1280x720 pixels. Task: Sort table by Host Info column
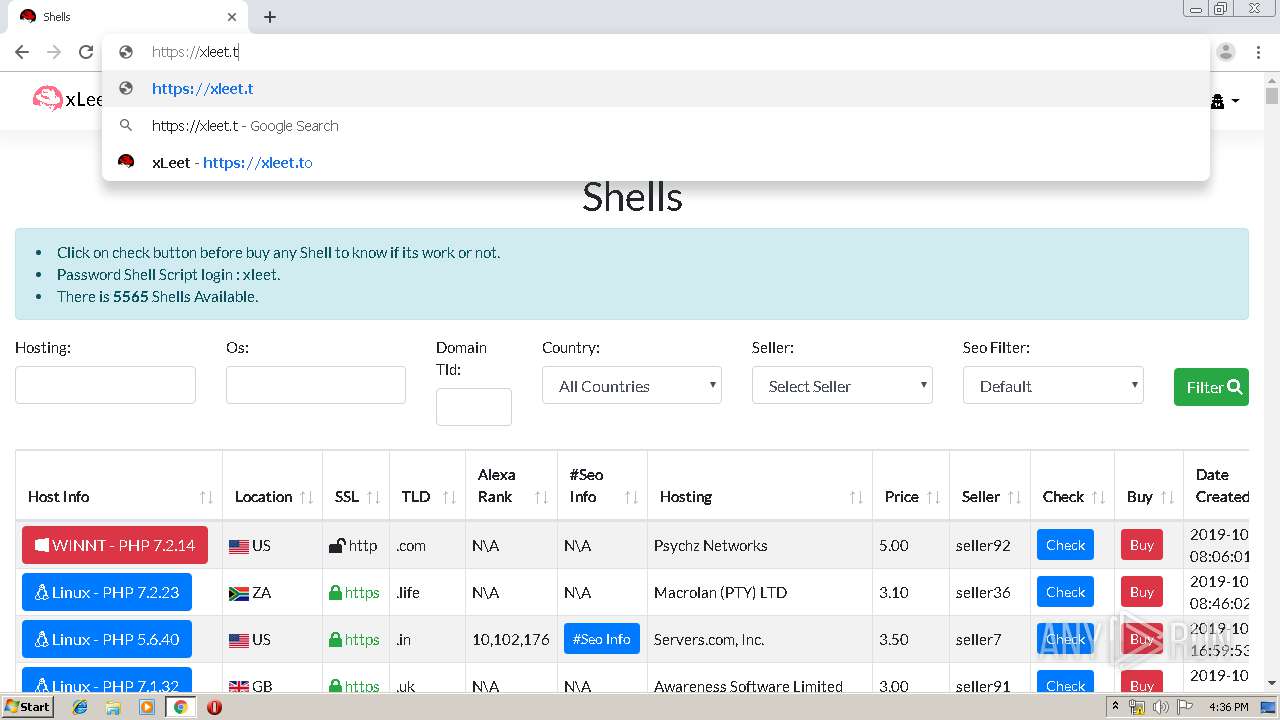(119, 486)
